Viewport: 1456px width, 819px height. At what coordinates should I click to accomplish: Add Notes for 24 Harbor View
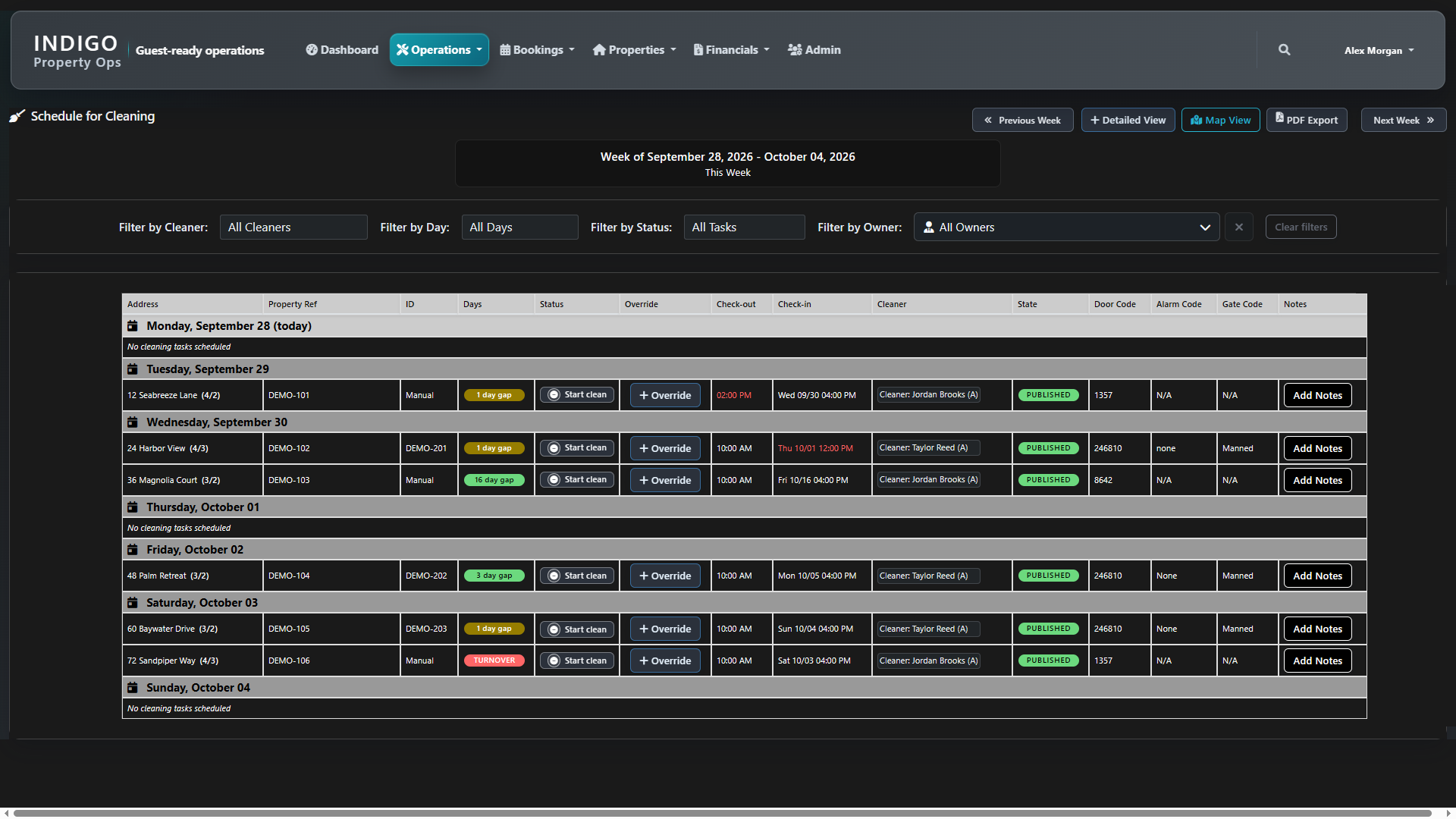(x=1317, y=448)
